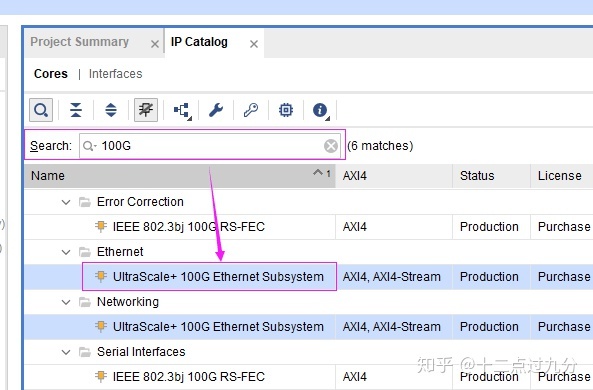This screenshot has height=390, width=593.
Task: Click the Serial Interfaces folder icon
Action: 85,352
